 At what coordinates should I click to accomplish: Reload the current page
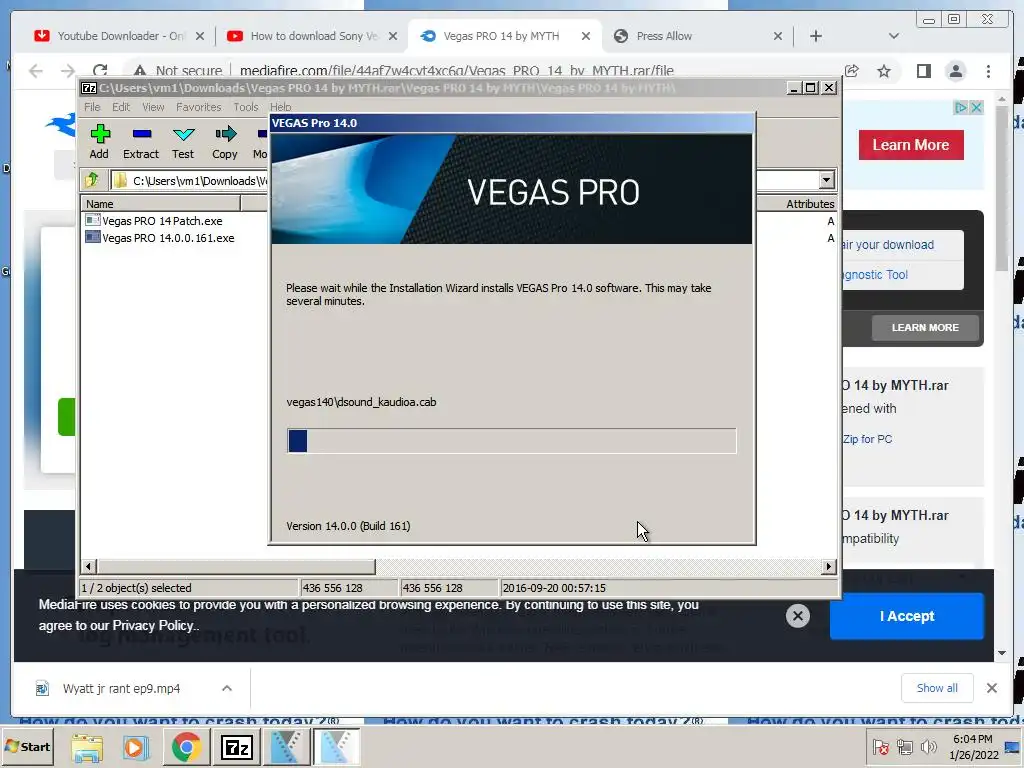(100, 70)
